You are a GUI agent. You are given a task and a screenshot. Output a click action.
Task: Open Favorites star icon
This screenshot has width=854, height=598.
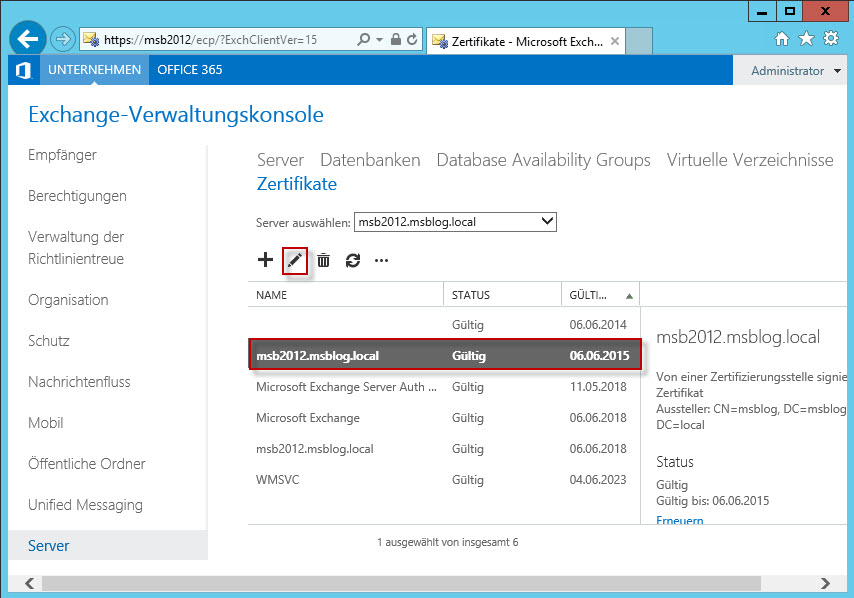(x=806, y=39)
